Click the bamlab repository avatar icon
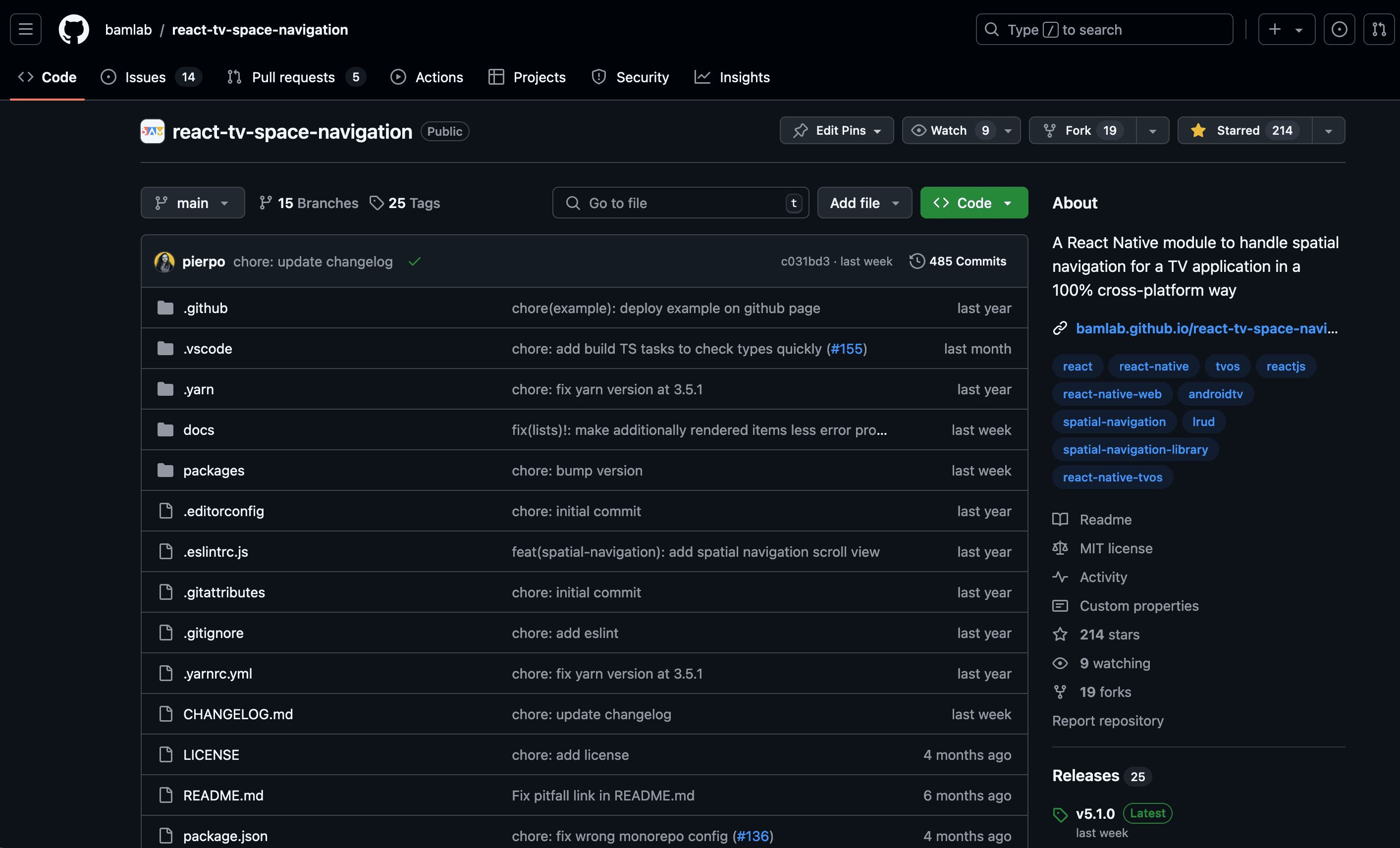Viewport: 1400px width, 848px height. 152,131
